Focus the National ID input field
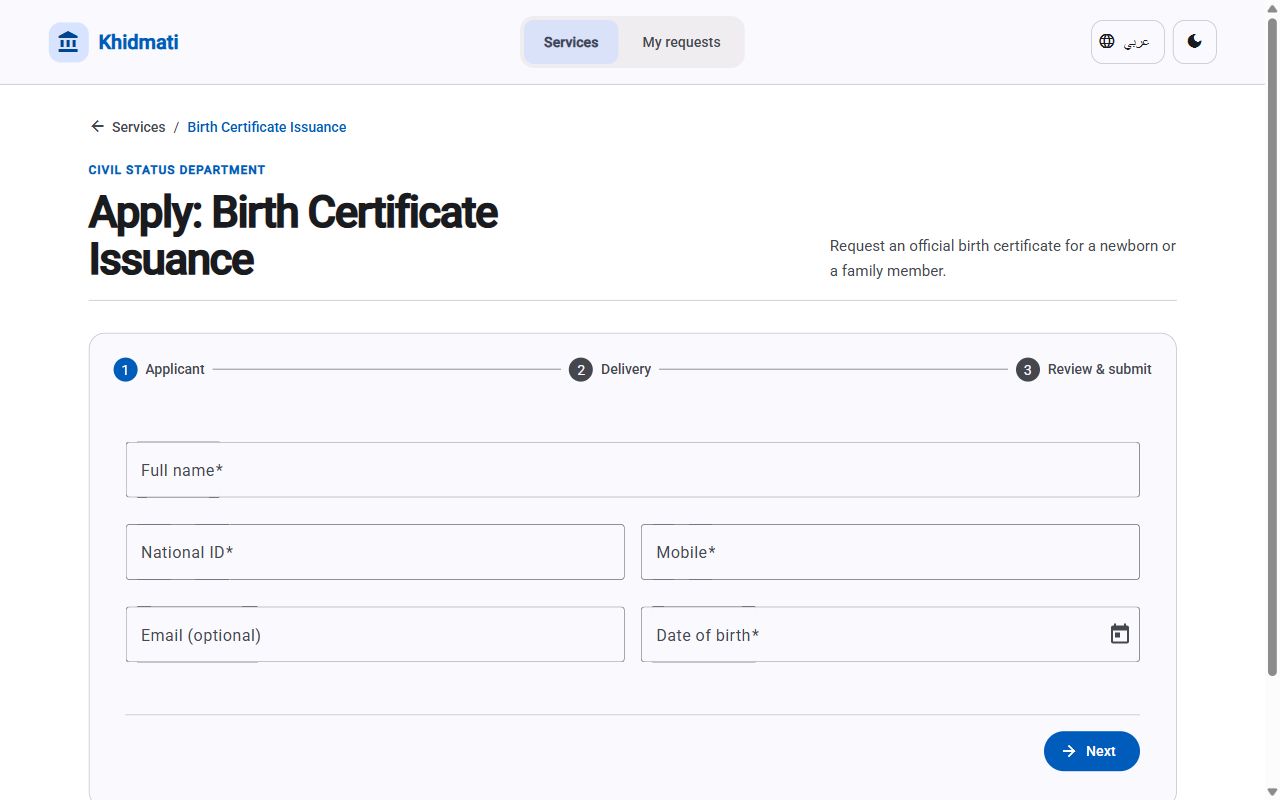The width and height of the screenshot is (1280, 800). coord(375,552)
